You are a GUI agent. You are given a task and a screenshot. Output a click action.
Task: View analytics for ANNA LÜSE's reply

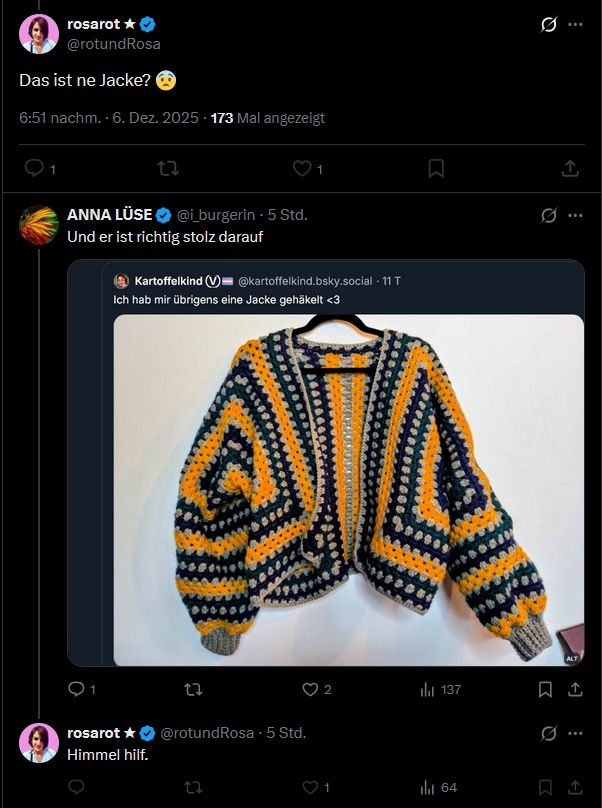(x=425, y=690)
